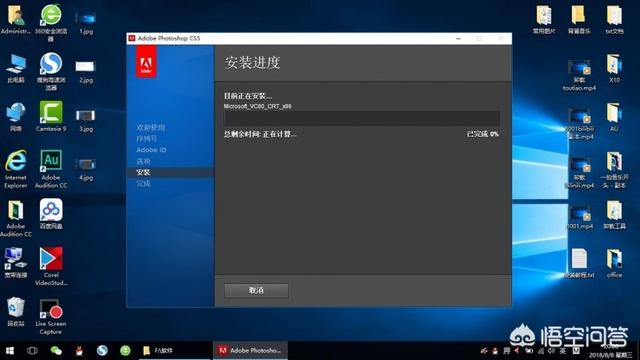Click the Adobe icon in the installer title bar

pos(132,38)
